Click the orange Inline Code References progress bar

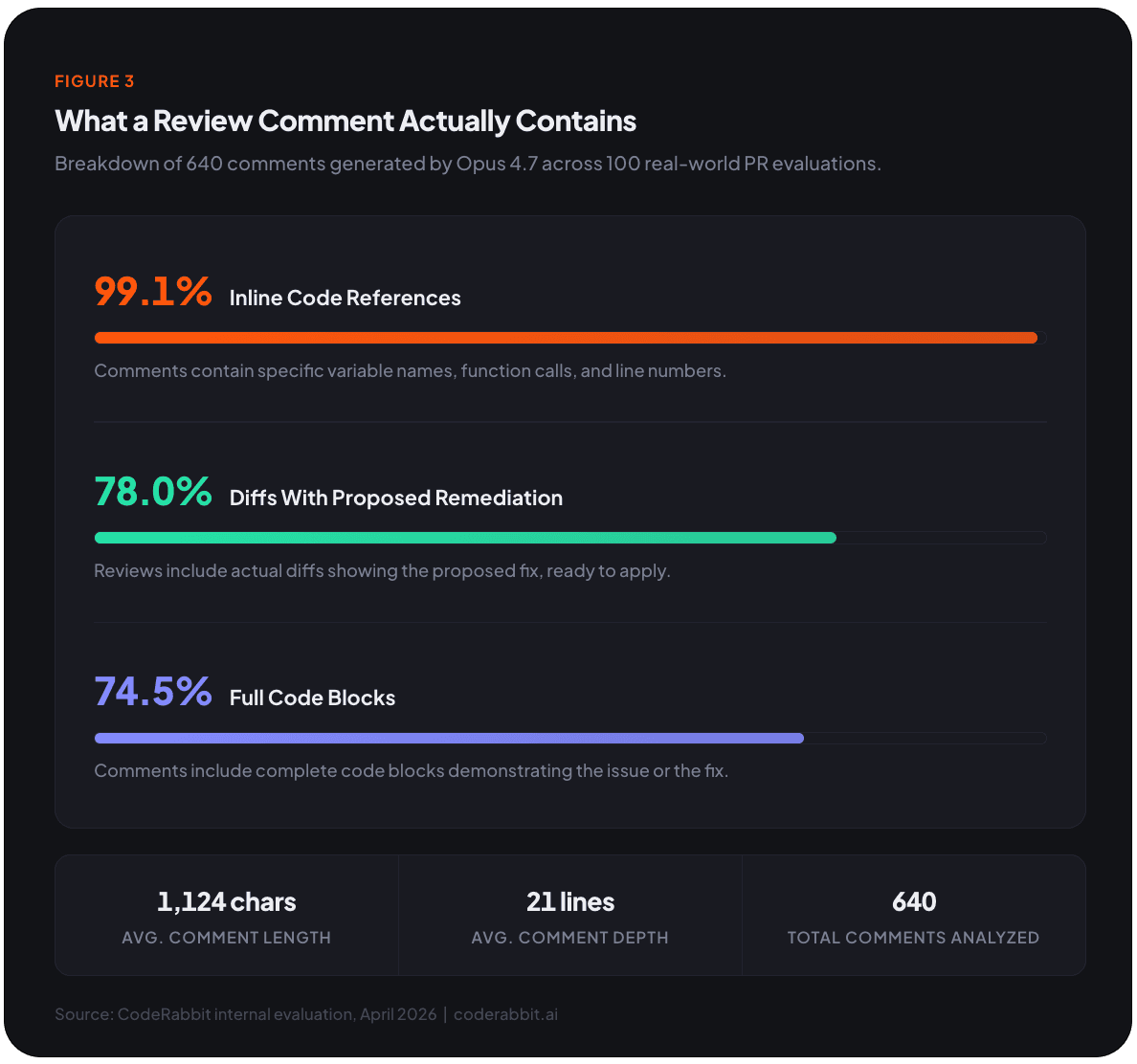tap(566, 338)
